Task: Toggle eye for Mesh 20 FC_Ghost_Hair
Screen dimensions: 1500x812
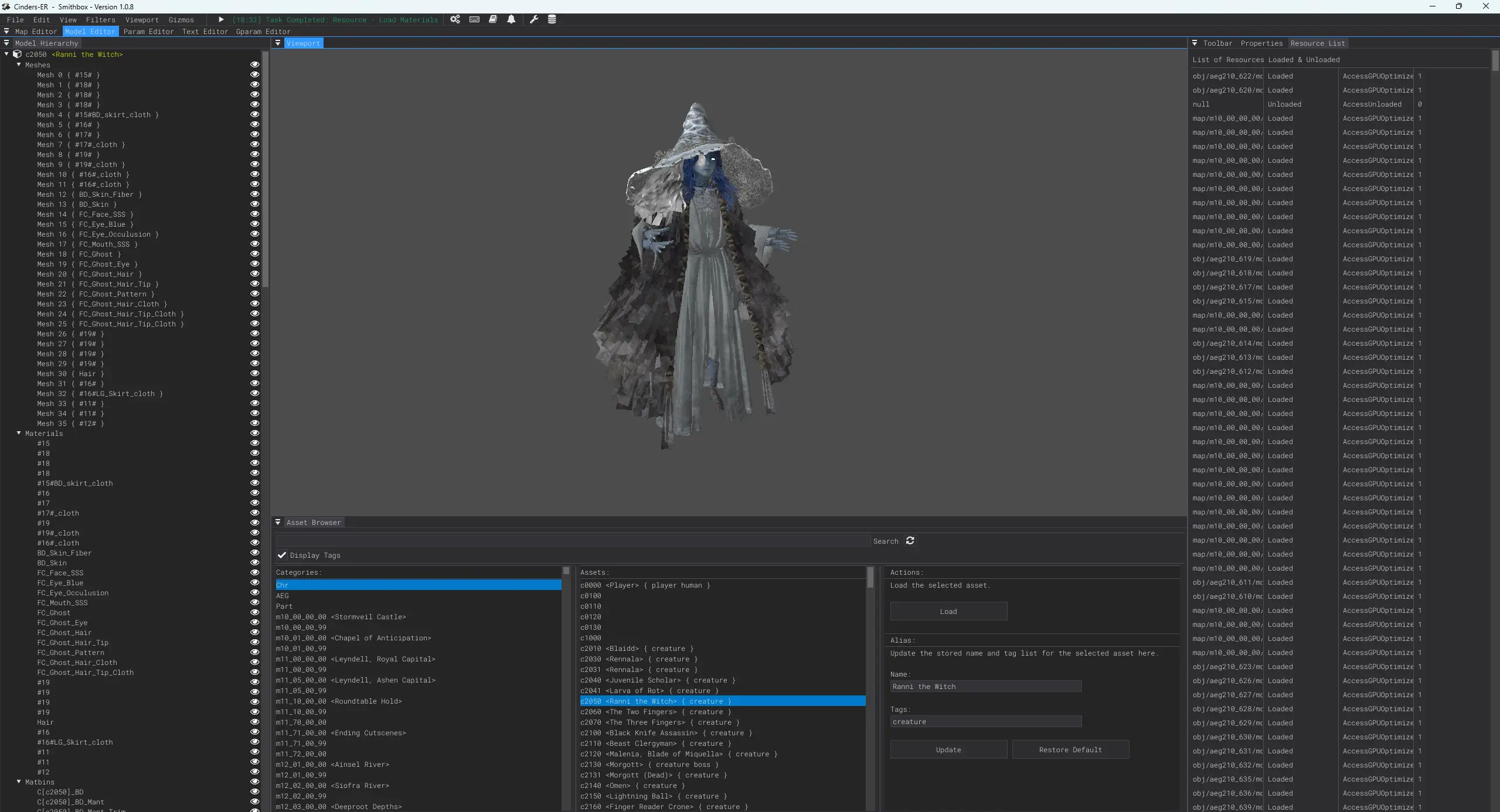Action: (254, 274)
